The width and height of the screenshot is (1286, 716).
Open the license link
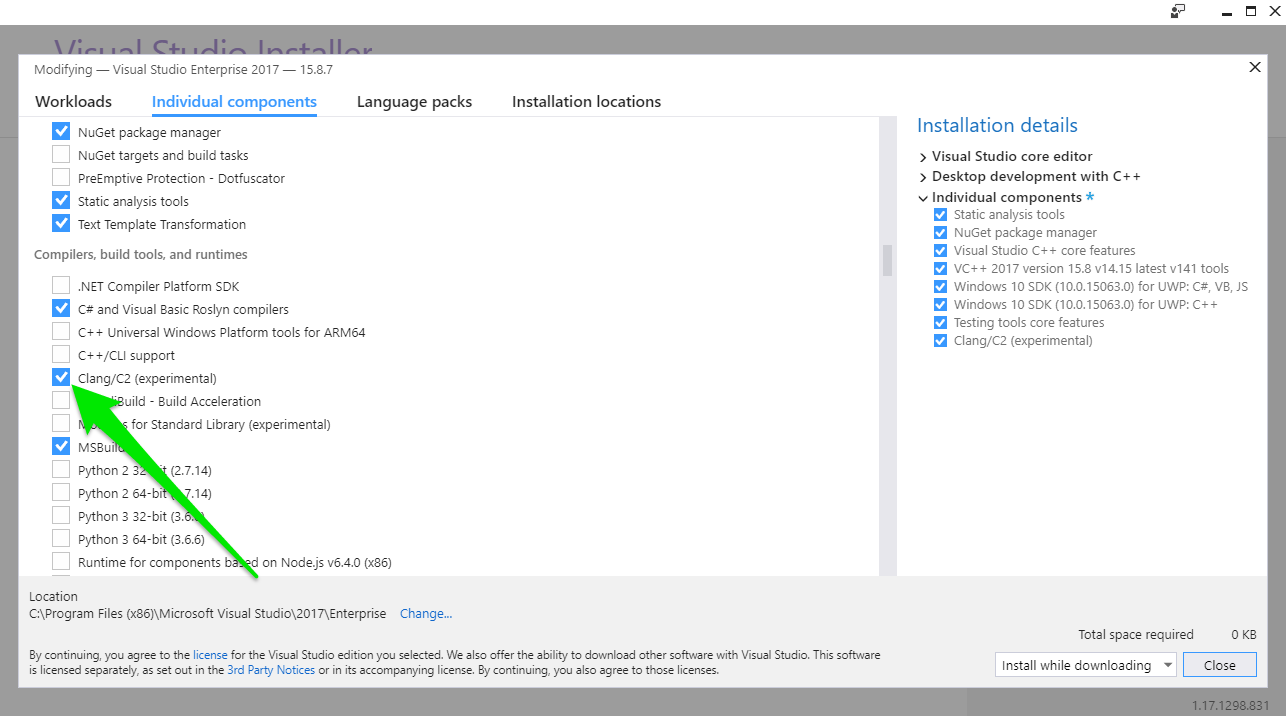coord(210,655)
